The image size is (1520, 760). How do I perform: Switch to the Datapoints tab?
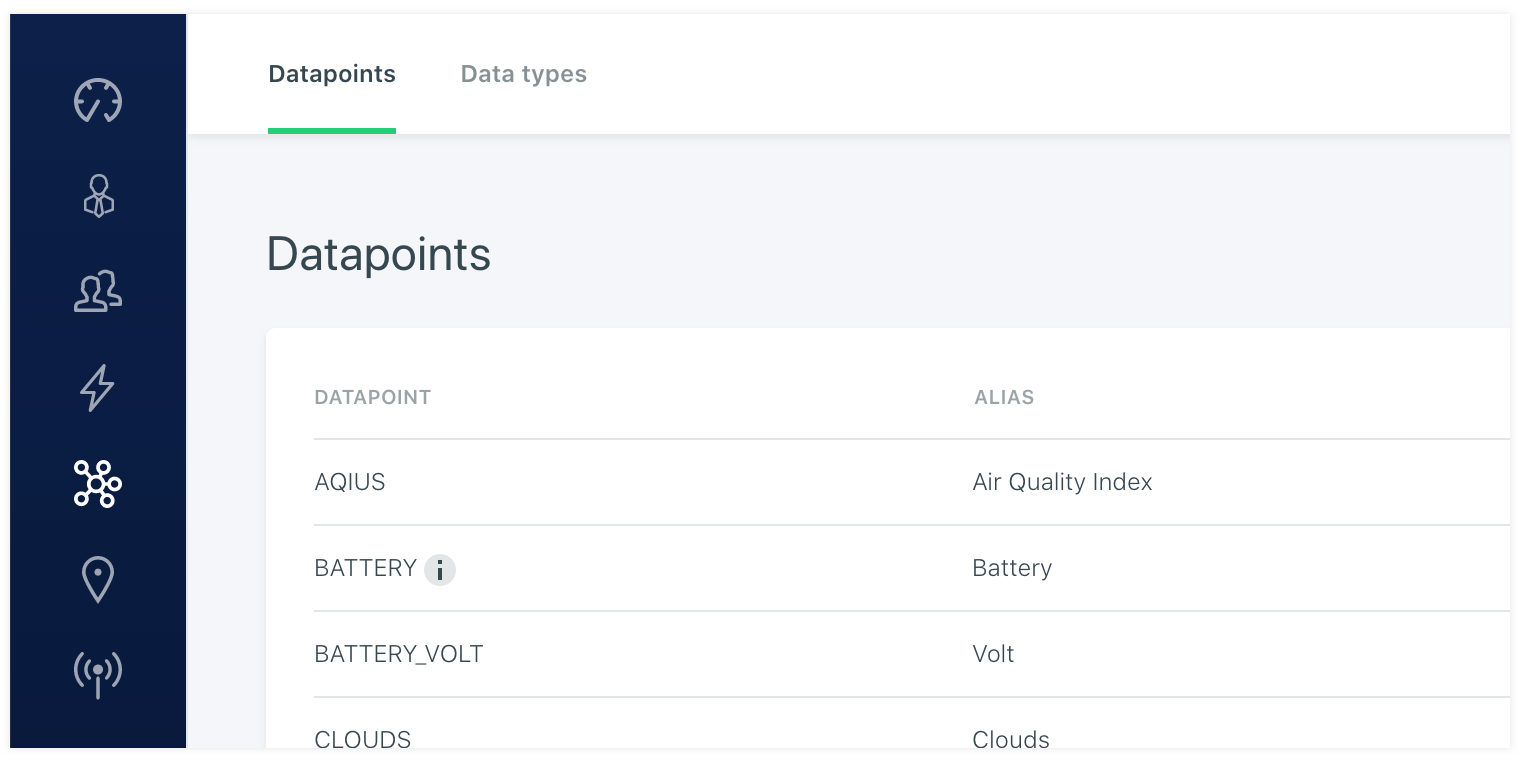click(332, 74)
